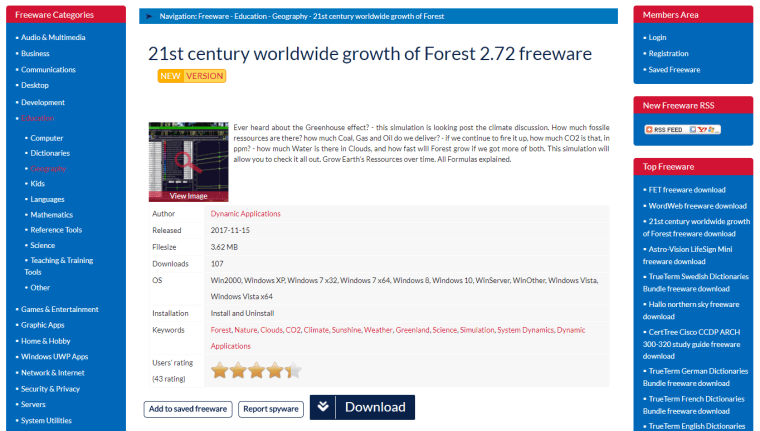Click the filesize value 3.62 MB
760x431 pixels.
pos(224,247)
